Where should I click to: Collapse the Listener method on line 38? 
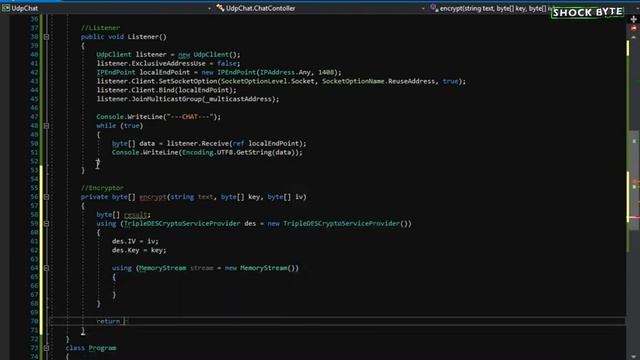[x=46, y=37]
